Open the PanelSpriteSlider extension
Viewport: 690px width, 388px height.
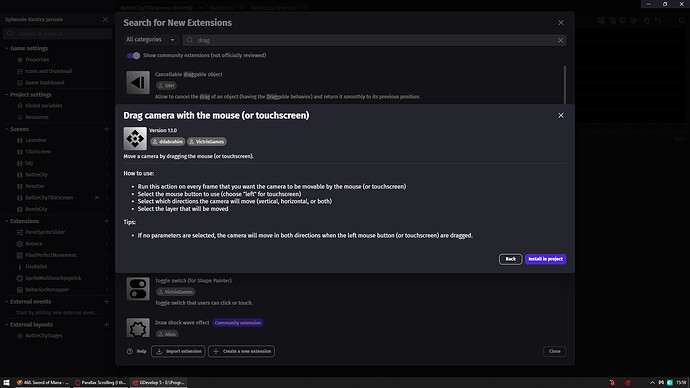pos(45,232)
